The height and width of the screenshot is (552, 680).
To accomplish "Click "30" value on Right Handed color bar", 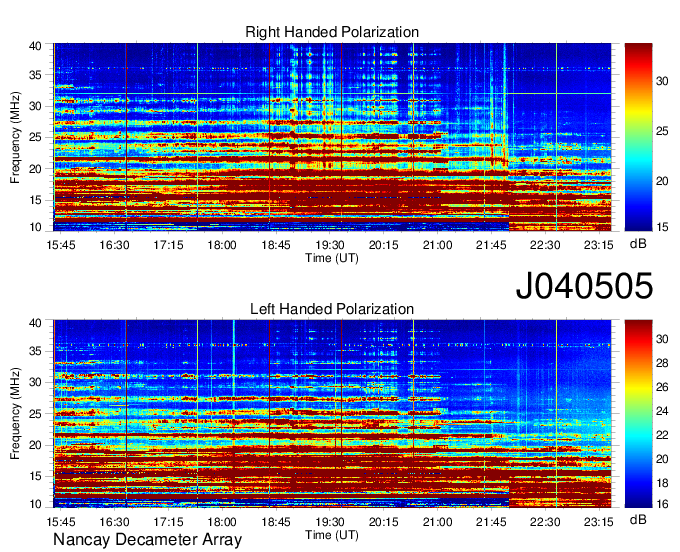I will coord(662,81).
